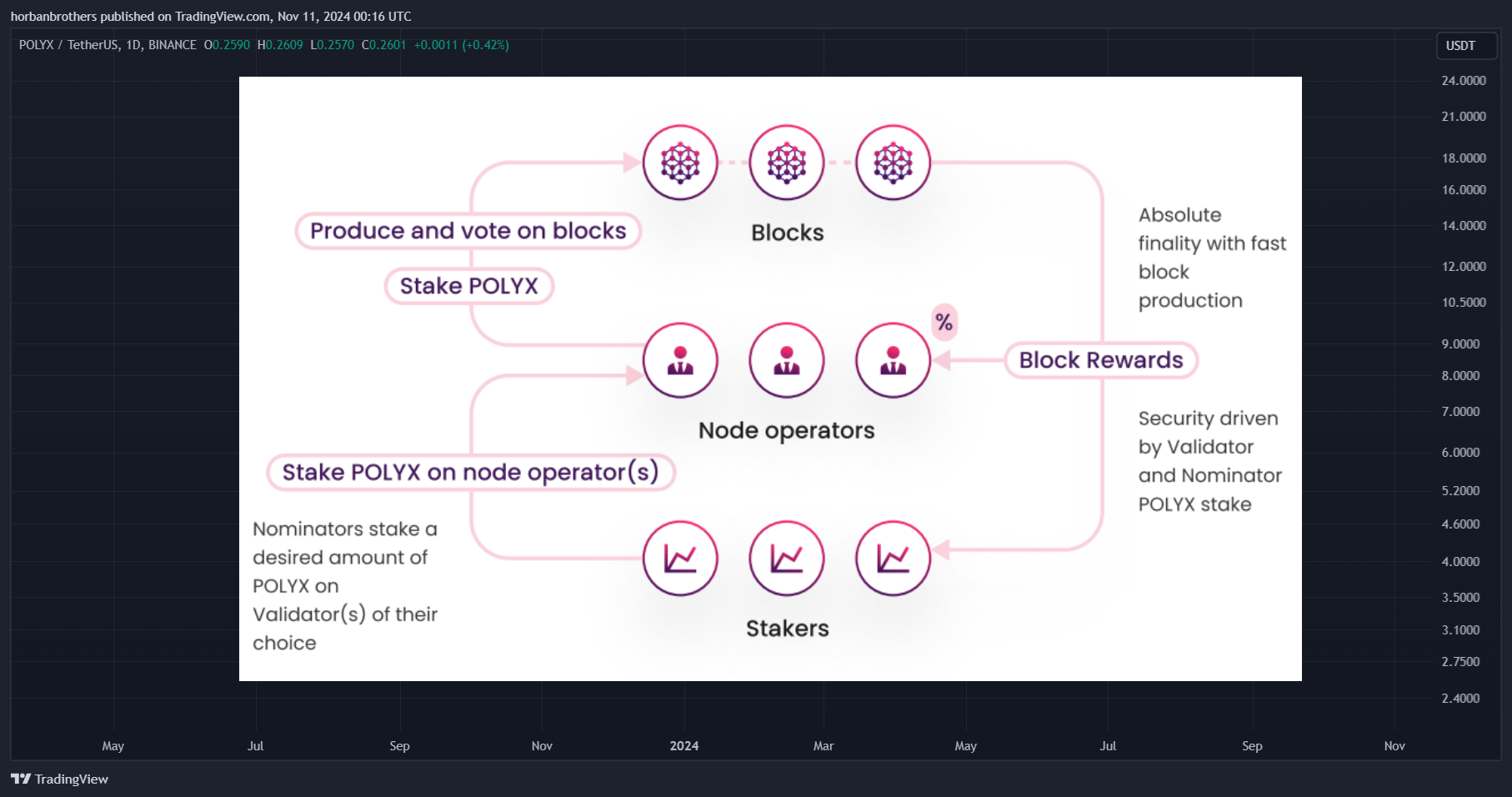Click the 2.4000 price scale label
This screenshot has height=797, width=1512.
click(1461, 699)
